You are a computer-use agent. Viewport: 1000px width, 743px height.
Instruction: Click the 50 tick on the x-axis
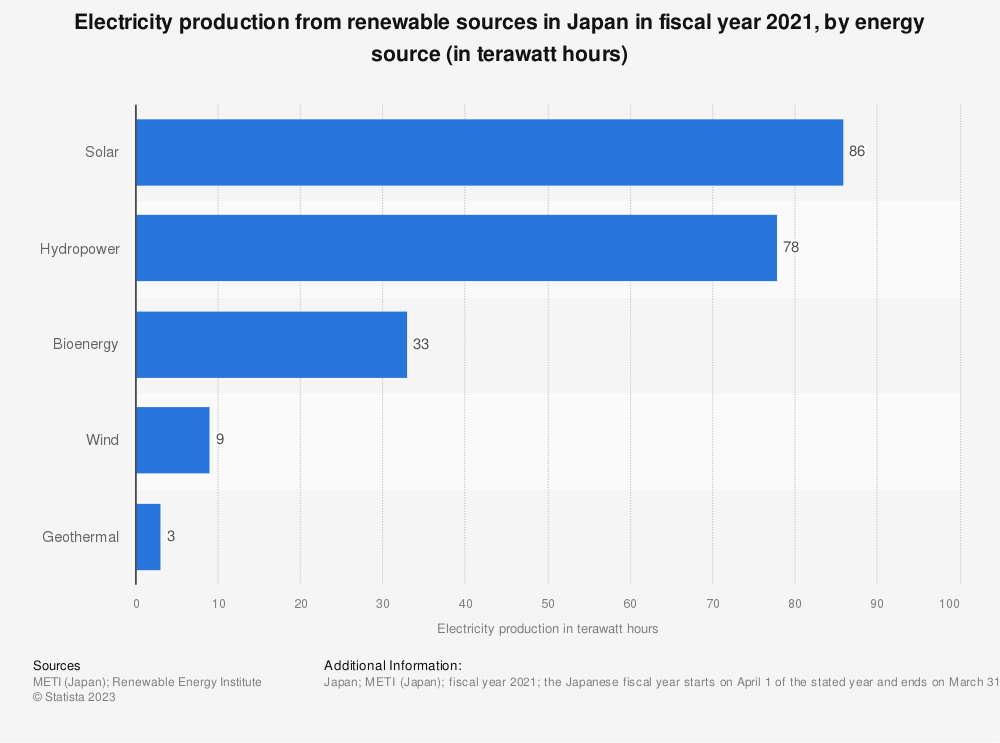pyautogui.click(x=547, y=603)
